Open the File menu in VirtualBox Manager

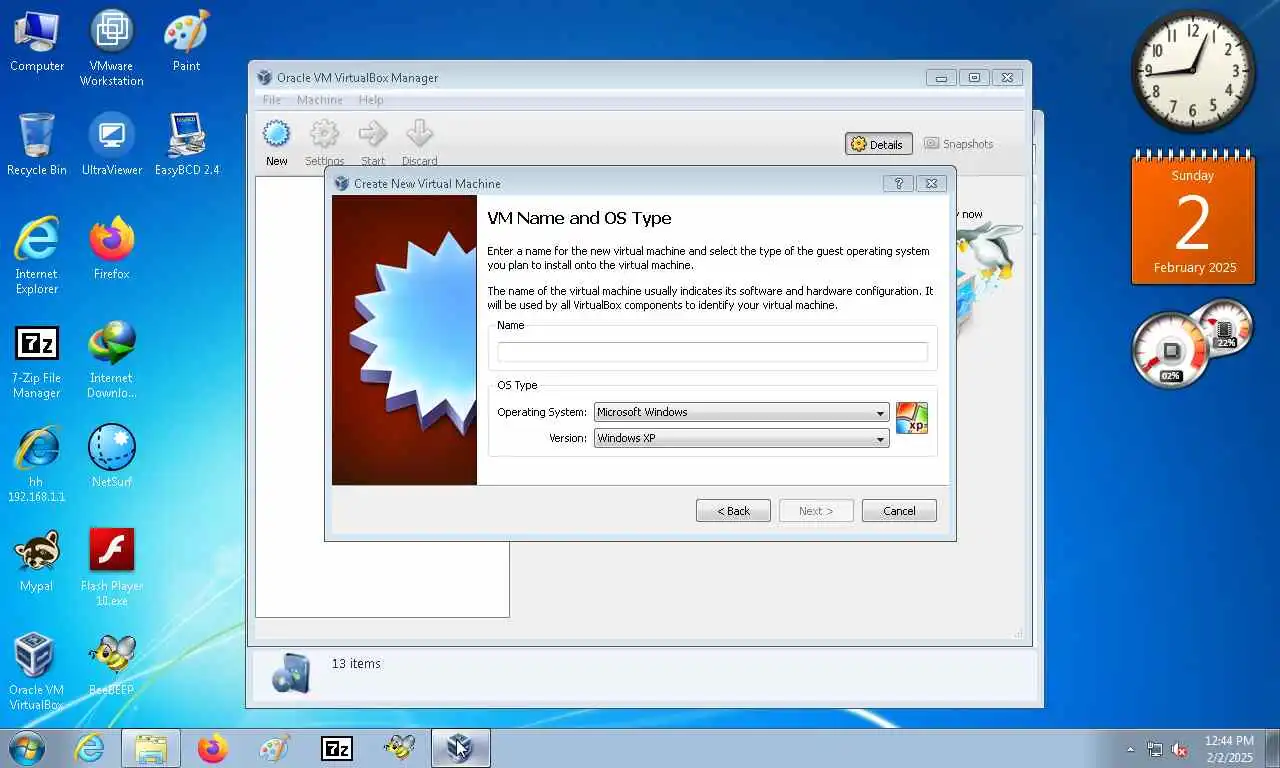click(x=272, y=100)
